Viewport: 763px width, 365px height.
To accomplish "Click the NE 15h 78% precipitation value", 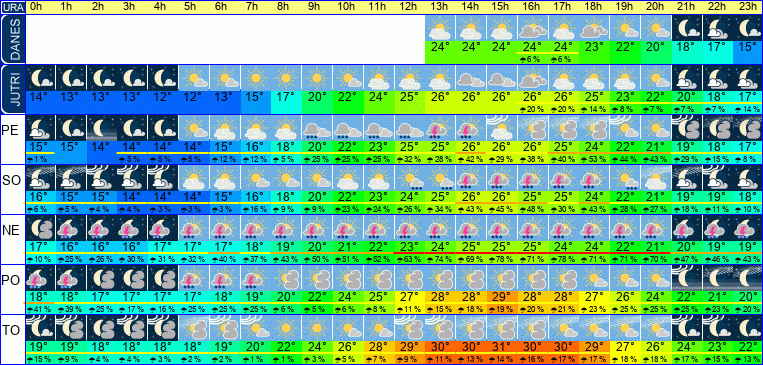I will coord(502,258).
